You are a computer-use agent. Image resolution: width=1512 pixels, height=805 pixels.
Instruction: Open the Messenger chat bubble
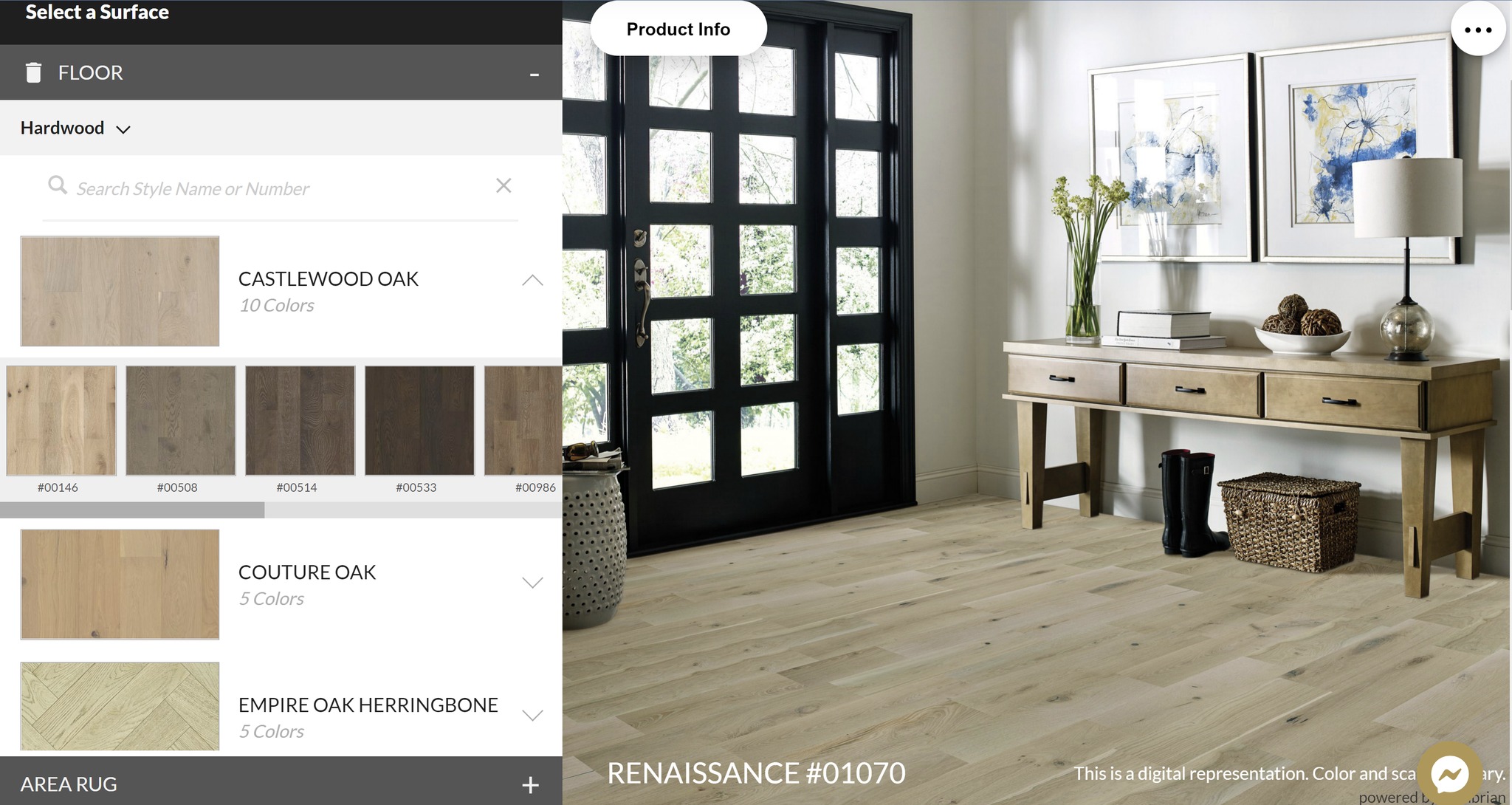point(1449,774)
